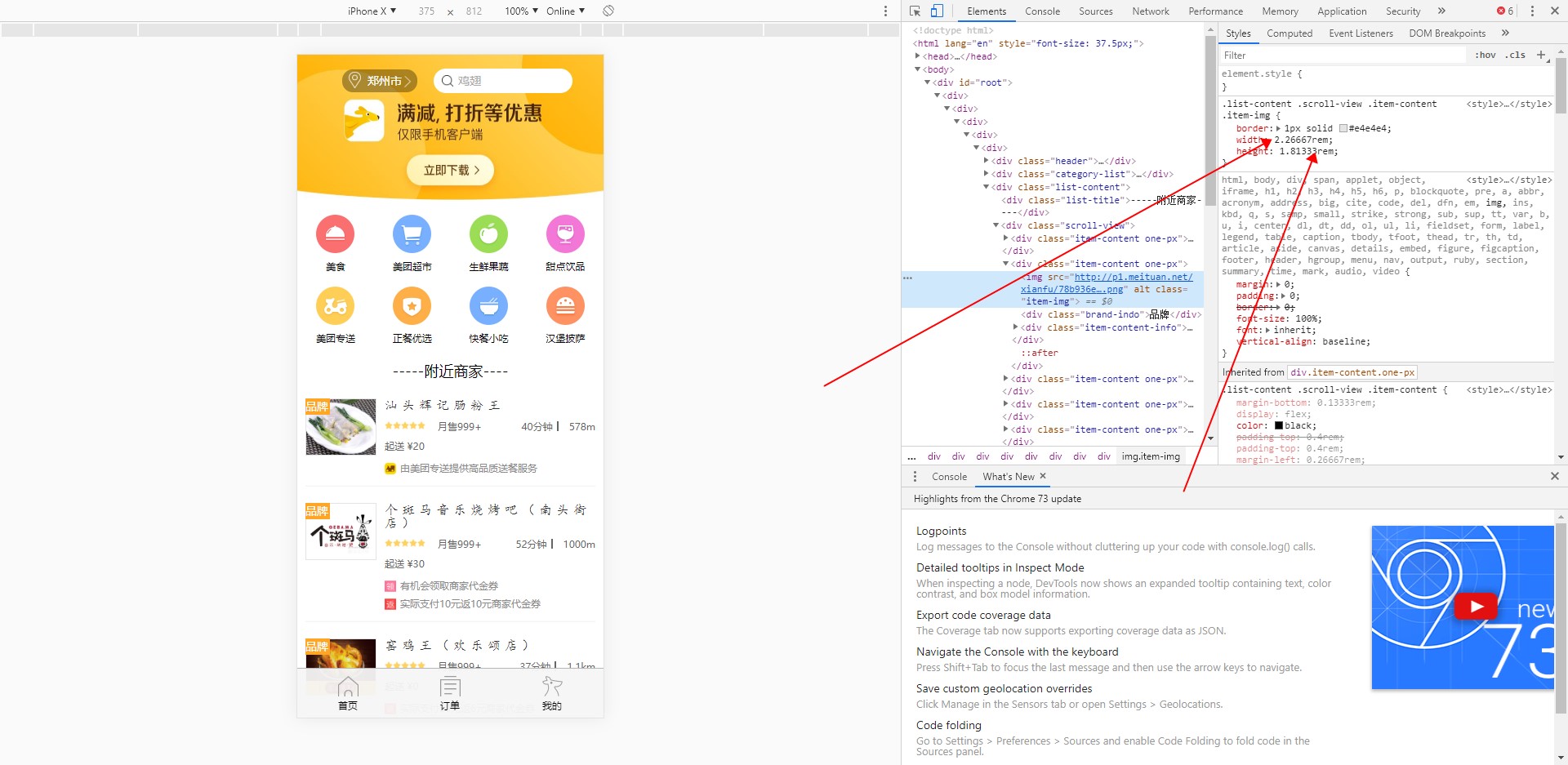Tap the 正餐优选 category icon

click(x=412, y=306)
